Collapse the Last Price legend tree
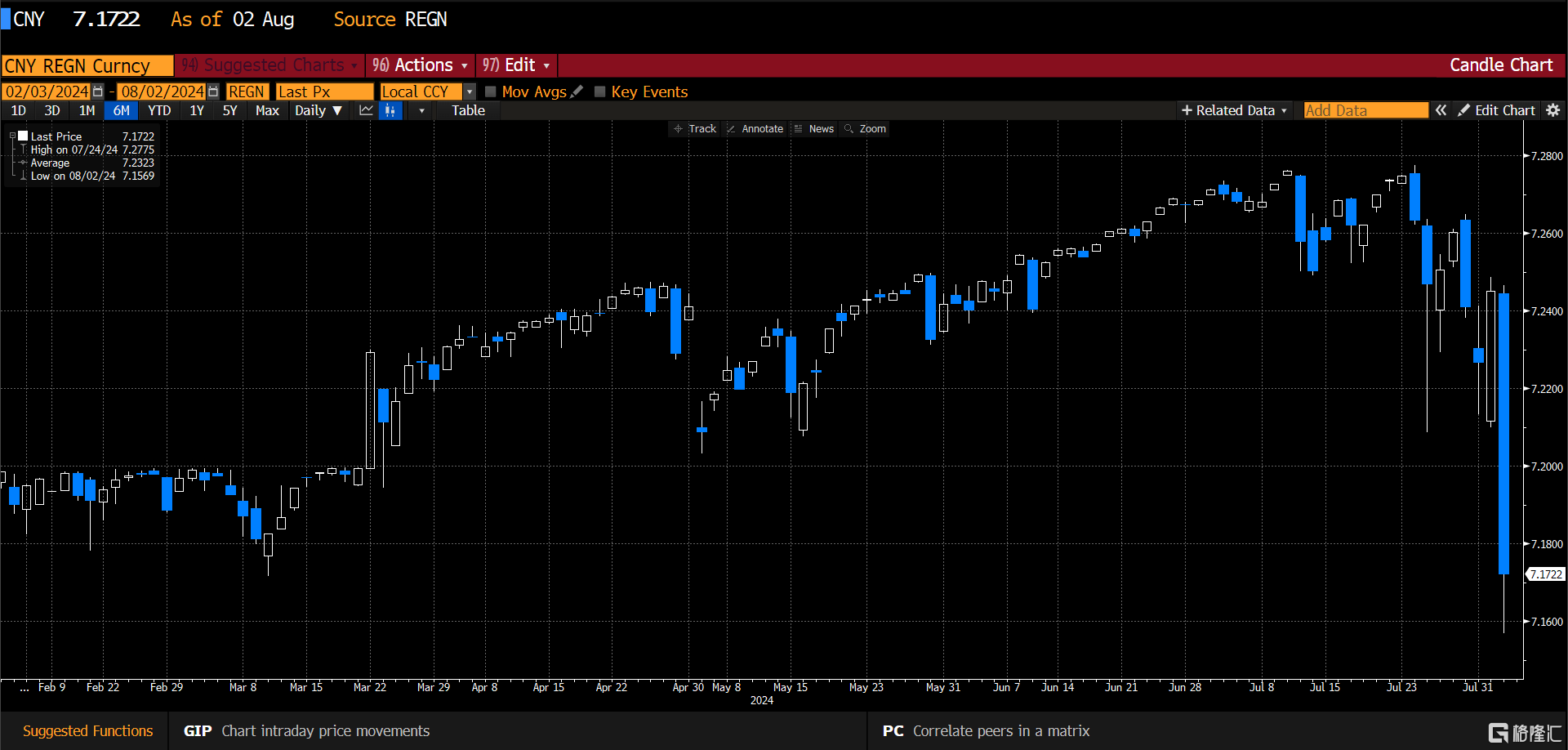Viewport: 1568px width, 750px height. (x=12, y=136)
